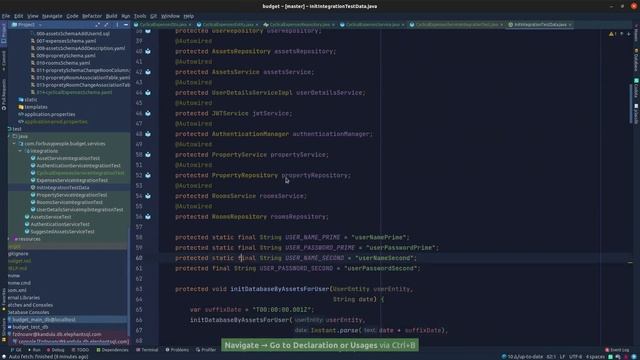Open the Git menu
The height and width of the screenshot is (360, 640).
click(x=153, y=16)
